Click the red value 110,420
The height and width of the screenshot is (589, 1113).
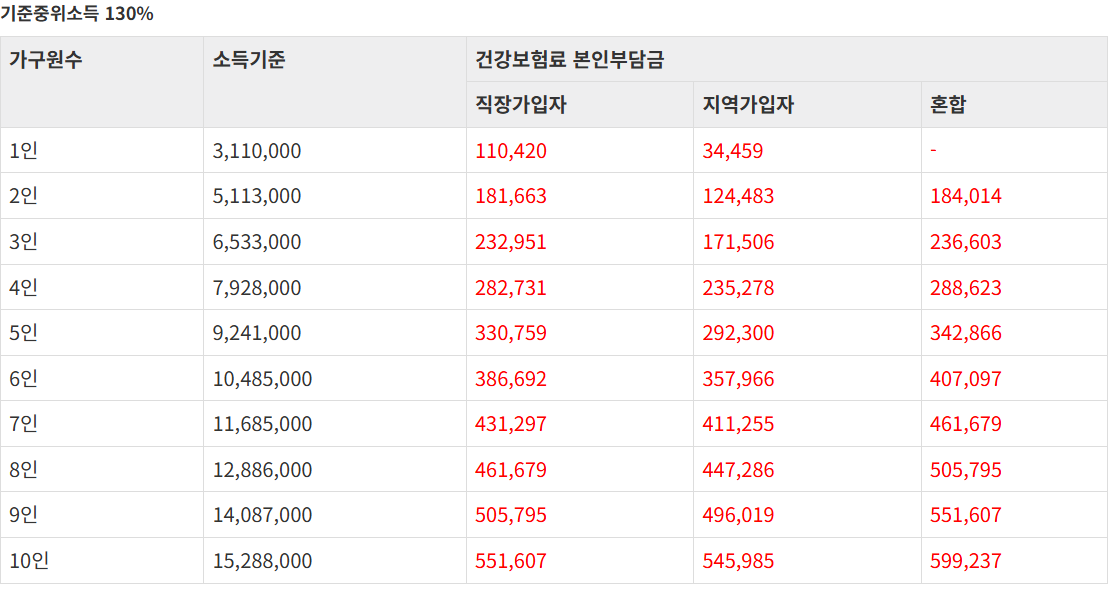click(x=510, y=150)
